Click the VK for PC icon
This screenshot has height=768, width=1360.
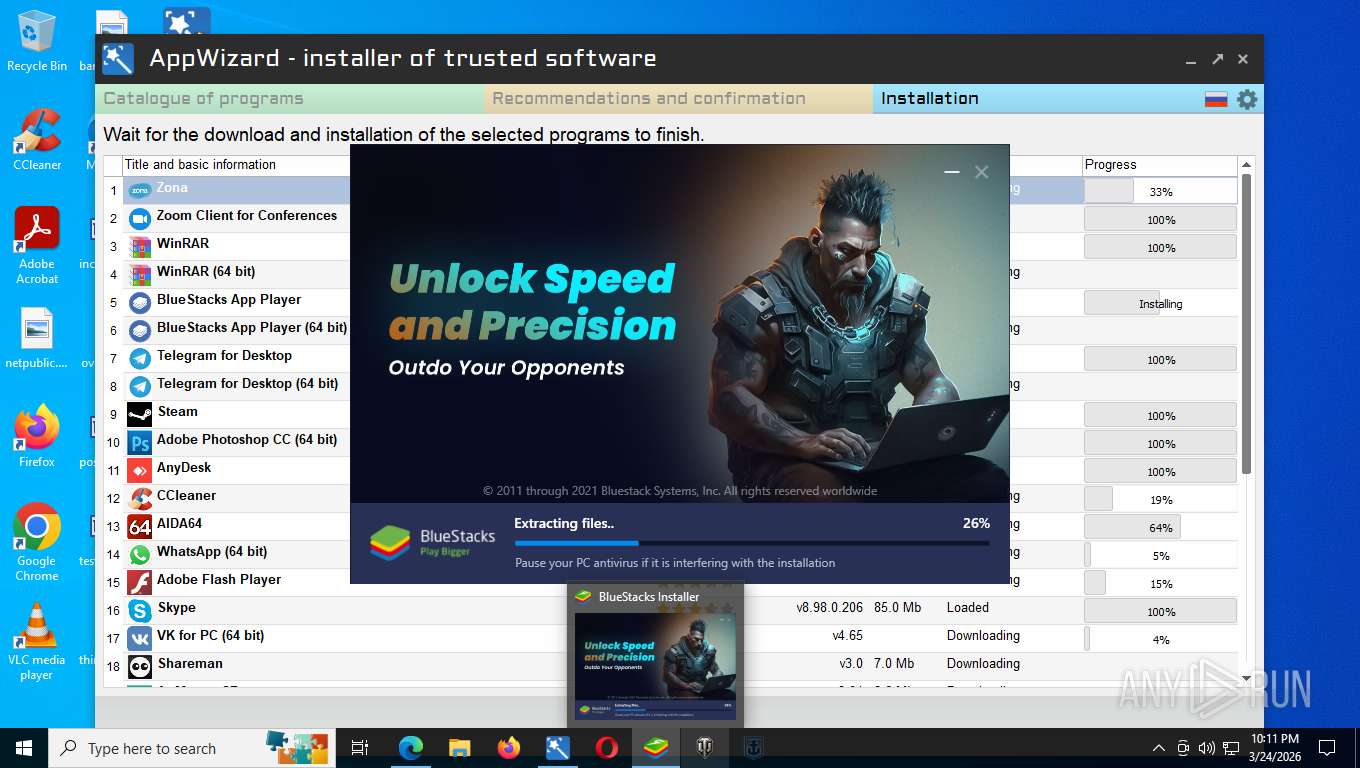pos(140,638)
